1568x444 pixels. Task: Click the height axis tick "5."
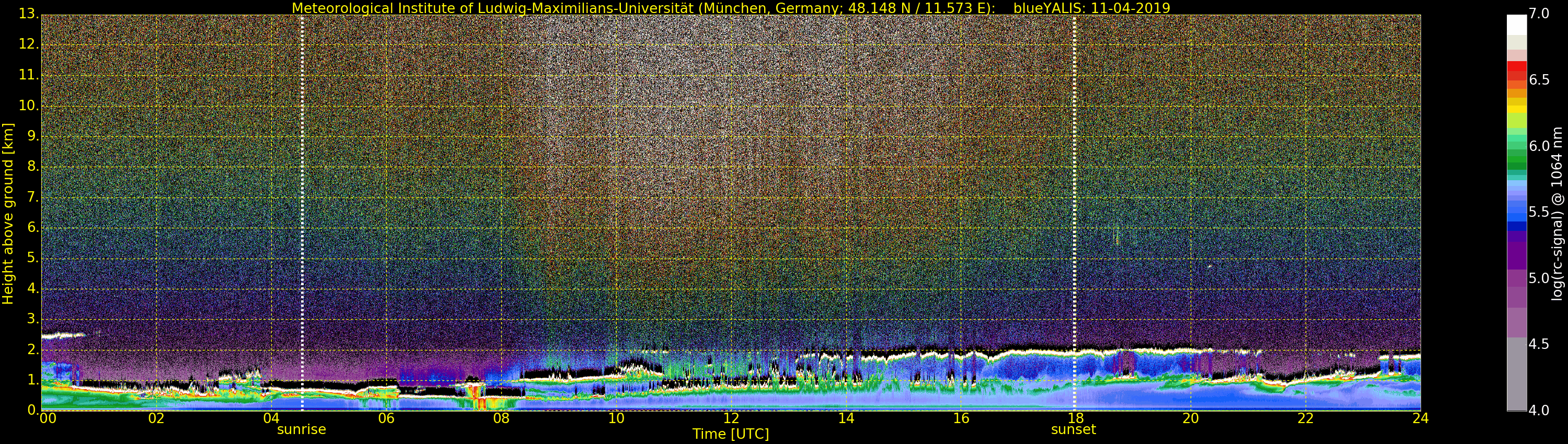pyautogui.click(x=33, y=258)
